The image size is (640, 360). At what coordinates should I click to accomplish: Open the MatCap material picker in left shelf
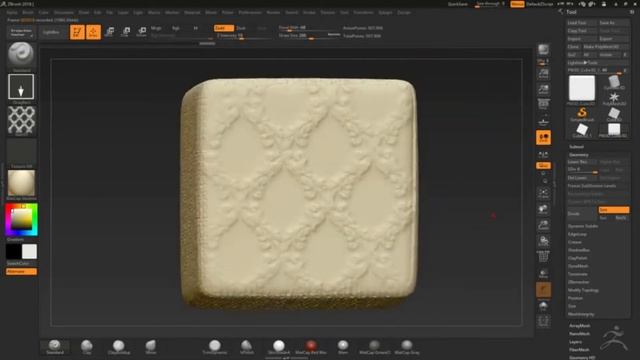(21, 183)
